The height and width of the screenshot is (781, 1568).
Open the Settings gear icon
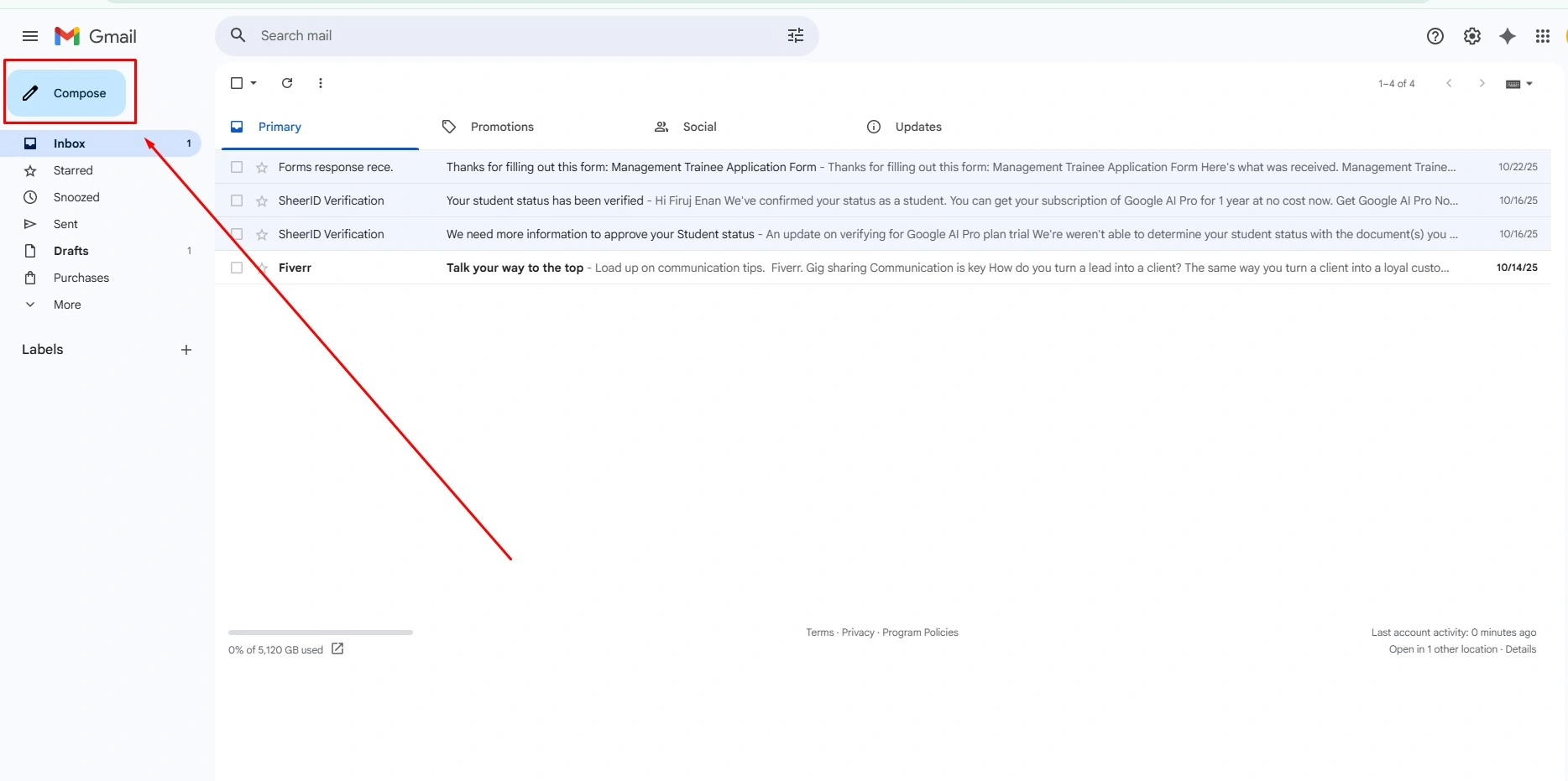[1472, 36]
